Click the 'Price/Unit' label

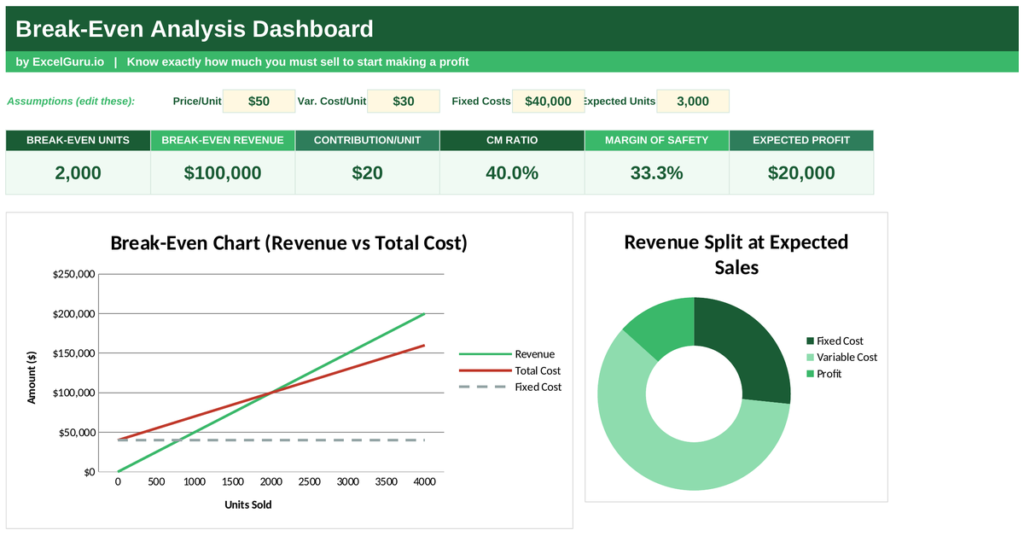(197, 101)
